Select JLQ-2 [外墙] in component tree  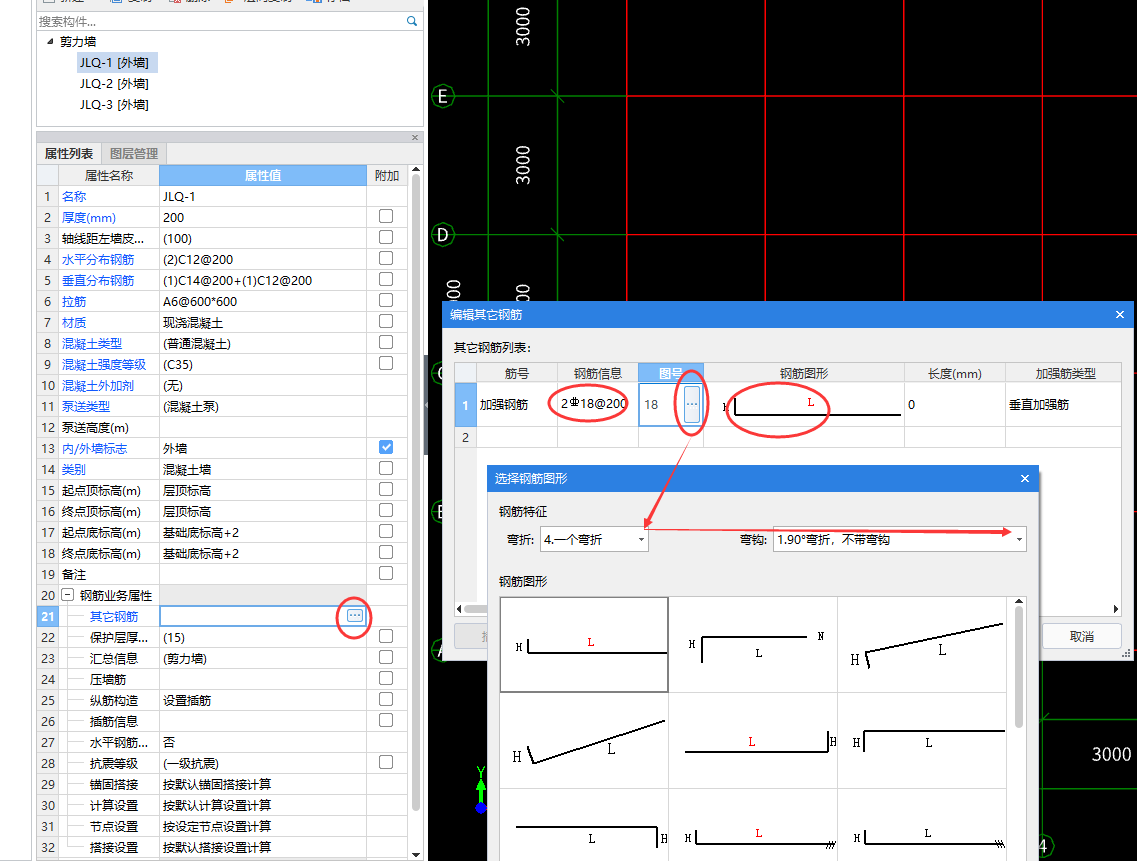point(114,83)
